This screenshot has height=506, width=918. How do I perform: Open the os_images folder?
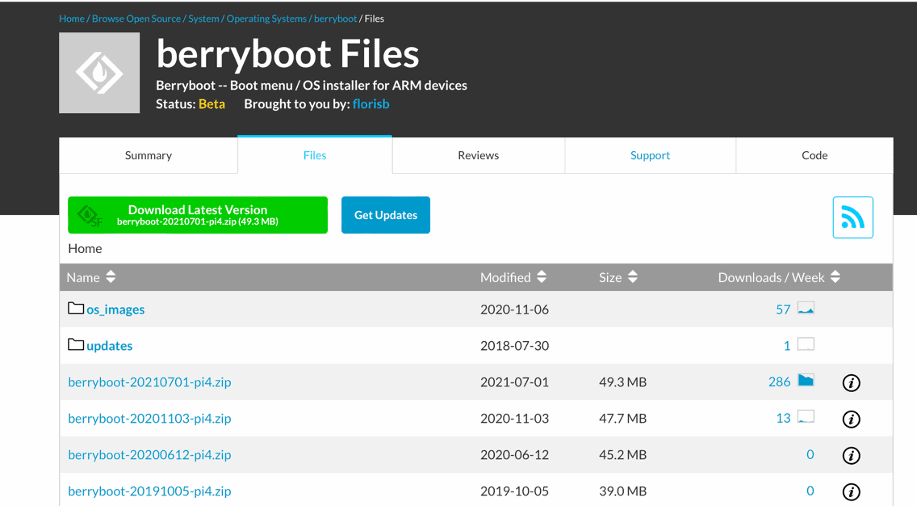pos(114,309)
